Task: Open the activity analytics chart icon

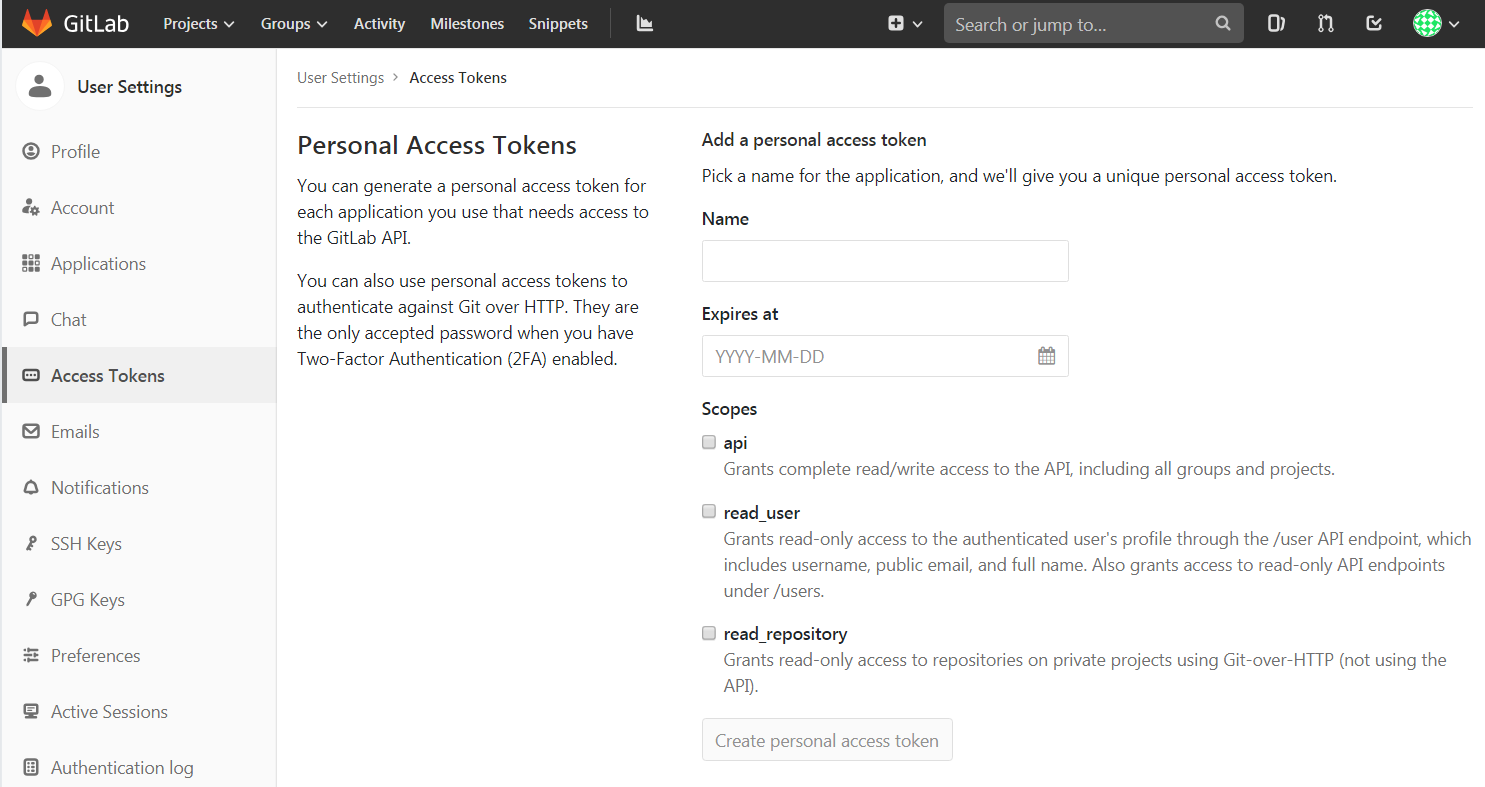Action: tap(644, 22)
